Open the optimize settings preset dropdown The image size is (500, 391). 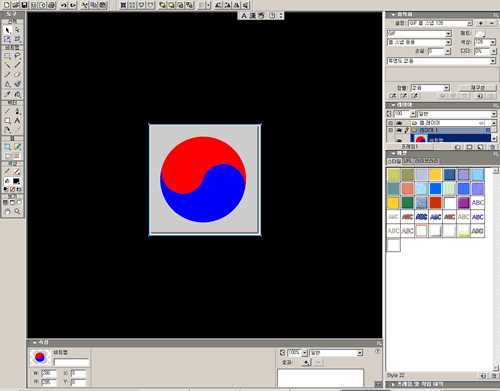(470, 23)
